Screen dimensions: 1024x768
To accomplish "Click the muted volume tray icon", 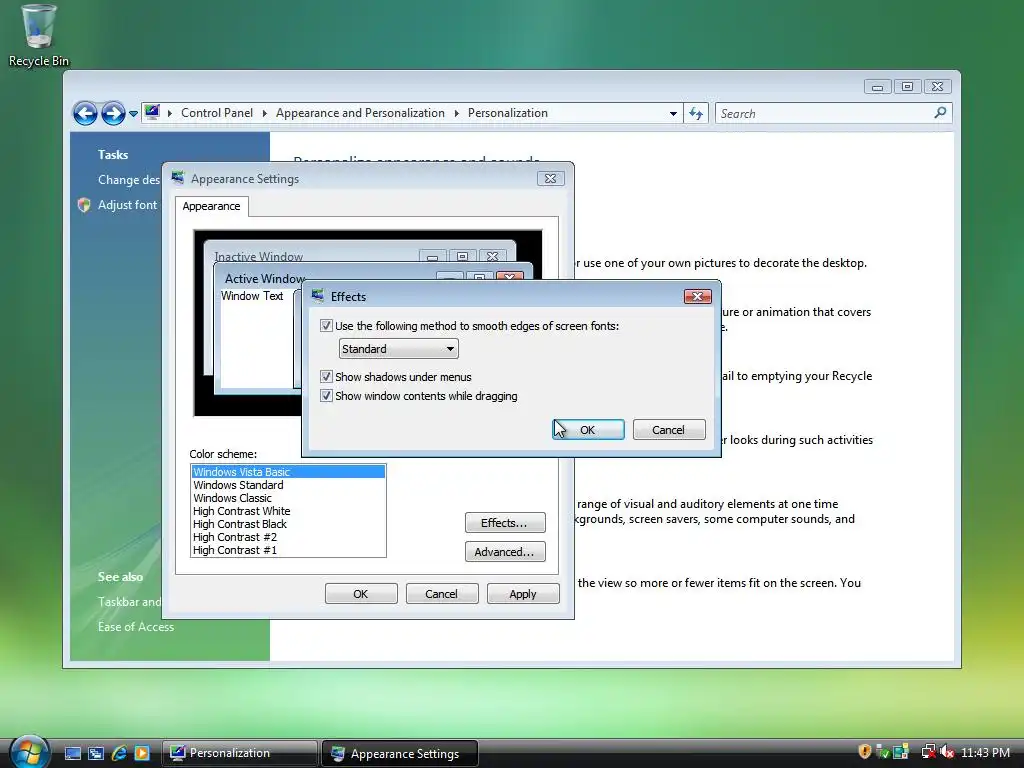I will [947, 752].
